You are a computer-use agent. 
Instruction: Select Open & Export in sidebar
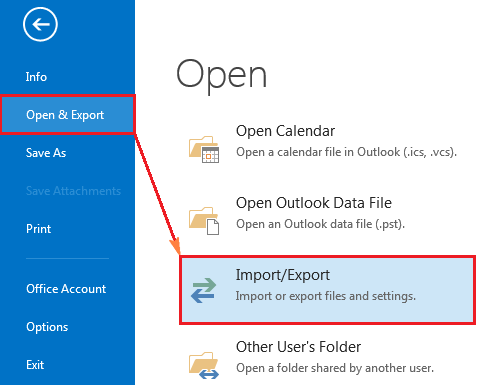pos(68,115)
